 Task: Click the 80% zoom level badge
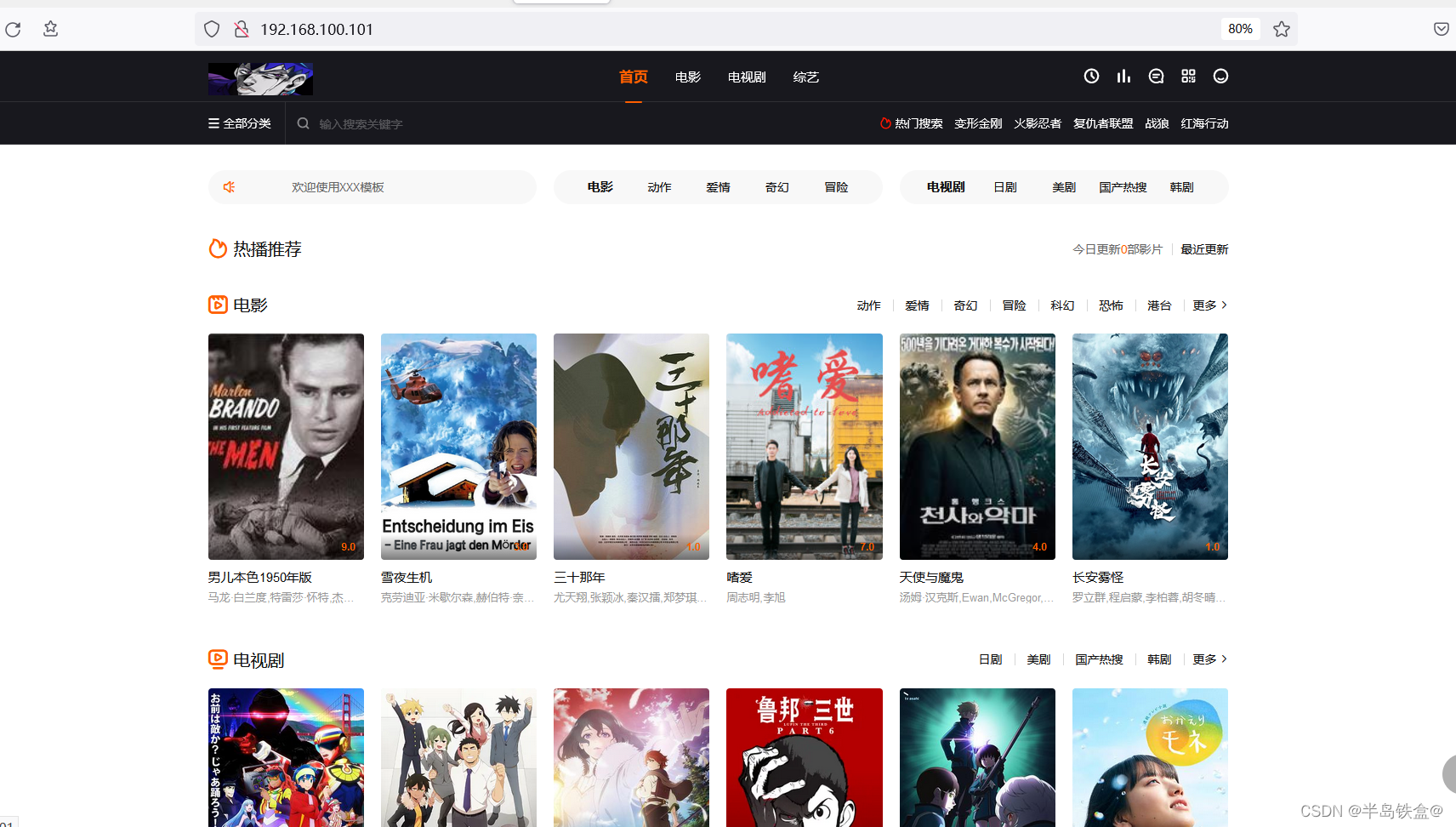click(x=1240, y=29)
